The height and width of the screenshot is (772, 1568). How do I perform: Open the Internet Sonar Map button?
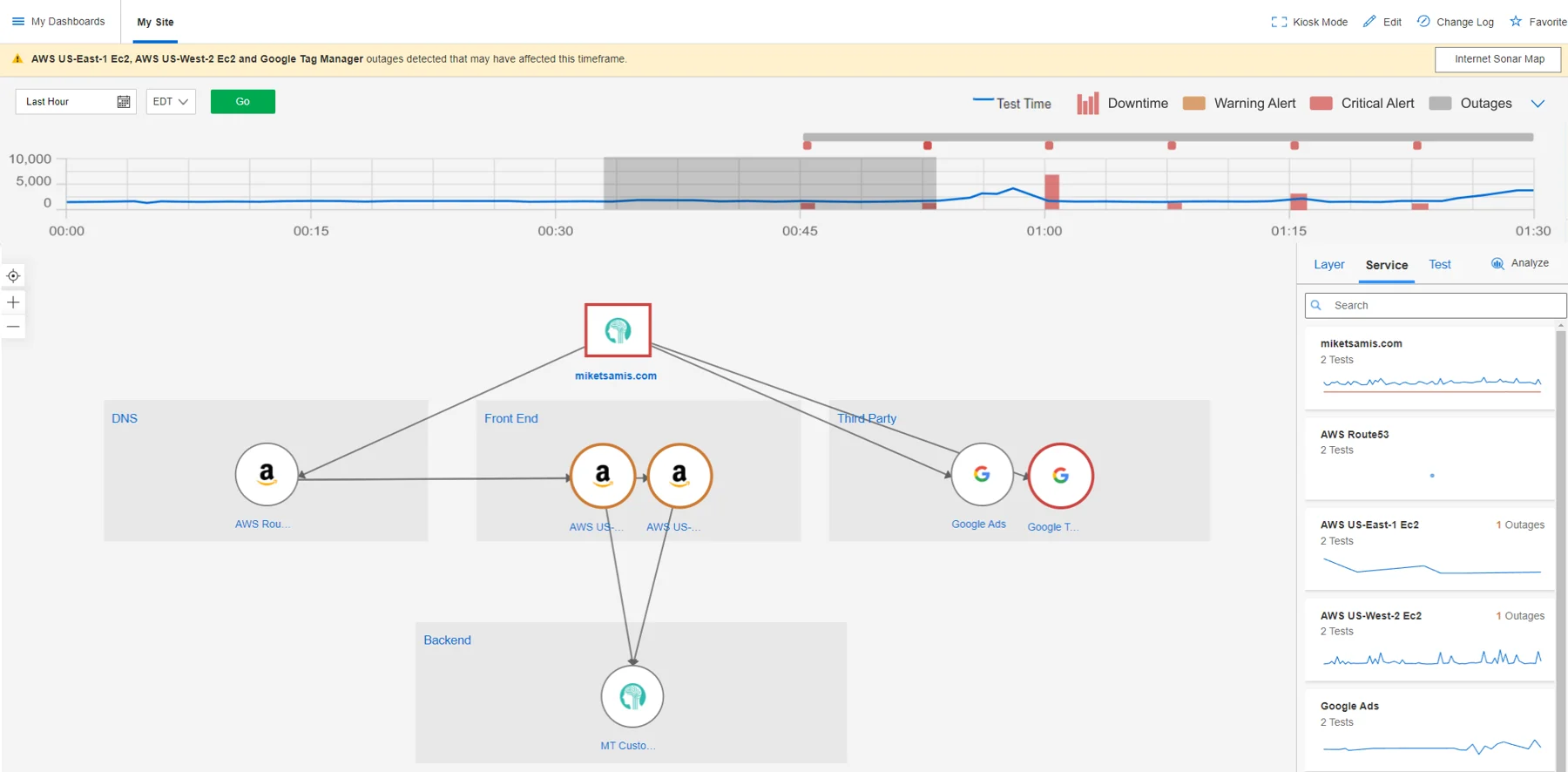(x=1499, y=59)
